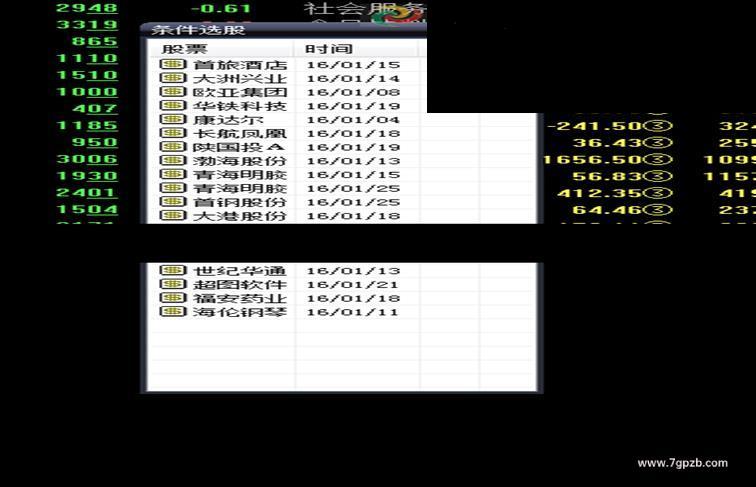
Task: Open the 超图软件 stock name
Action: [240, 284]
